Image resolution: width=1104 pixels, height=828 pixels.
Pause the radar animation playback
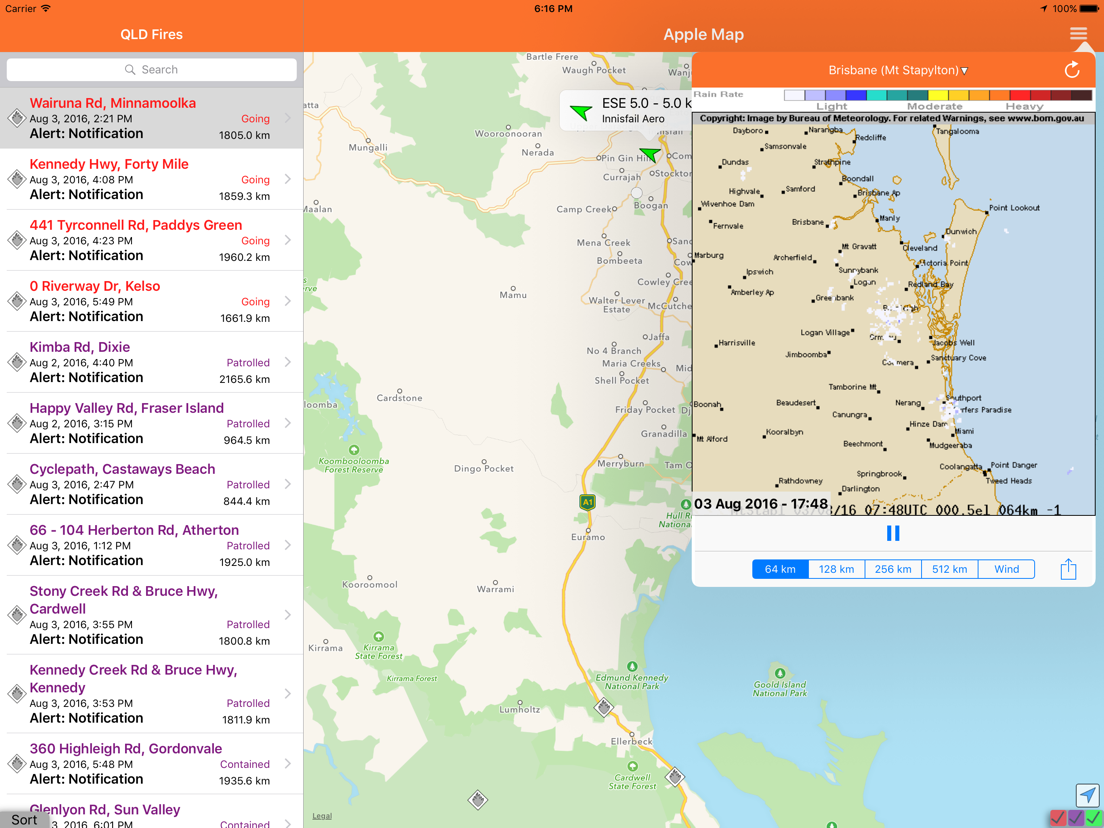point(893,534)
